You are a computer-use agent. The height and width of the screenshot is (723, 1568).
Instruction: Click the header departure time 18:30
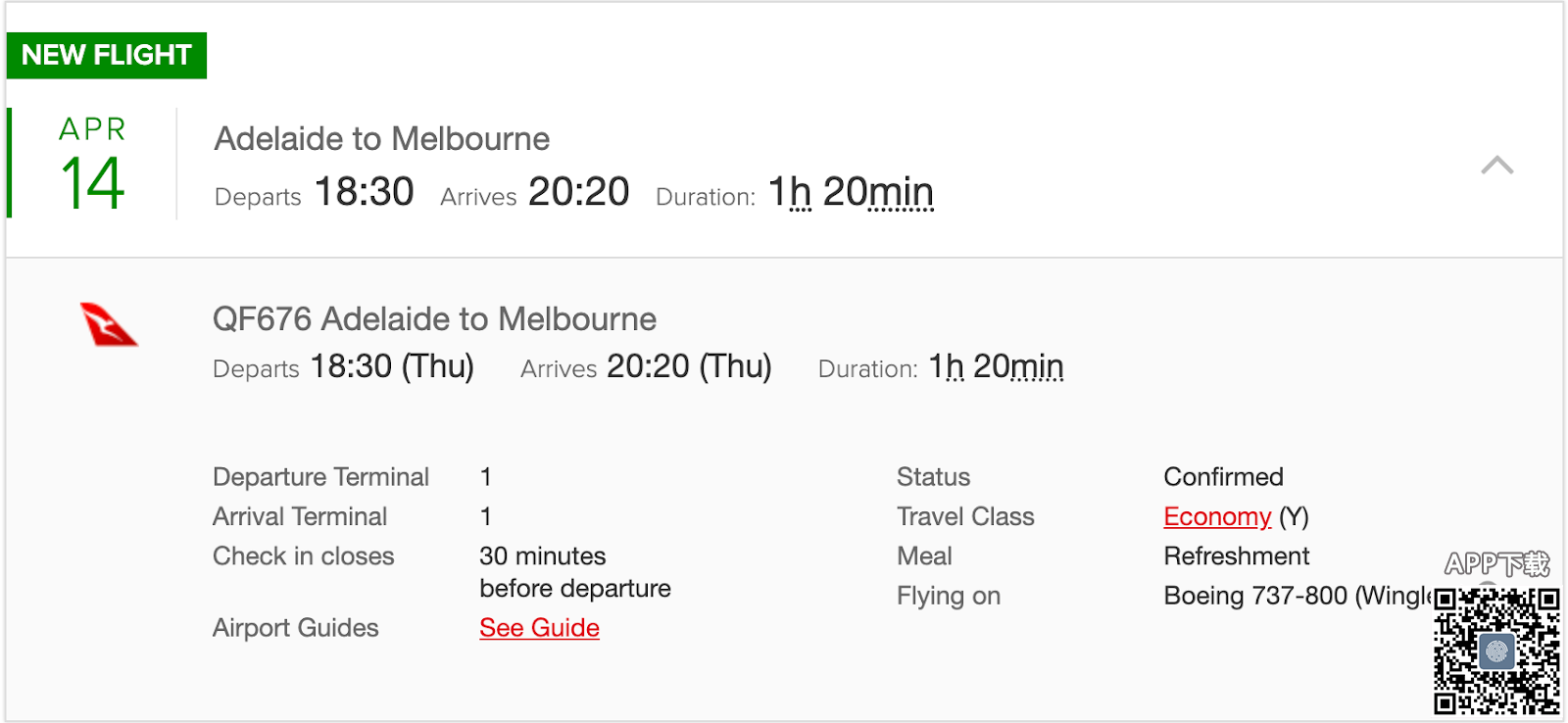coord(364,192)
